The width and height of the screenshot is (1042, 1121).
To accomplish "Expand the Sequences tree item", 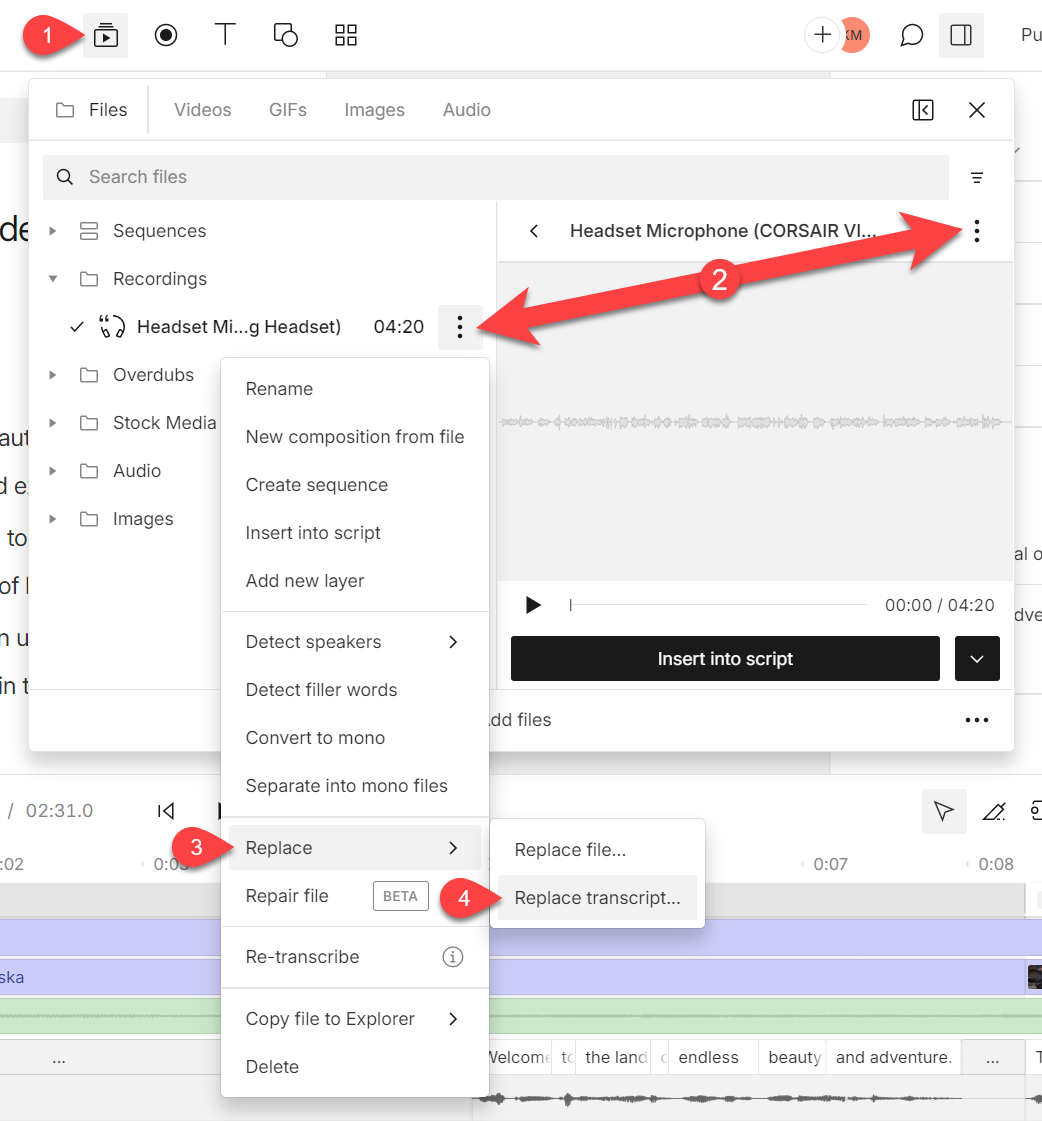I will click(53, 230).
